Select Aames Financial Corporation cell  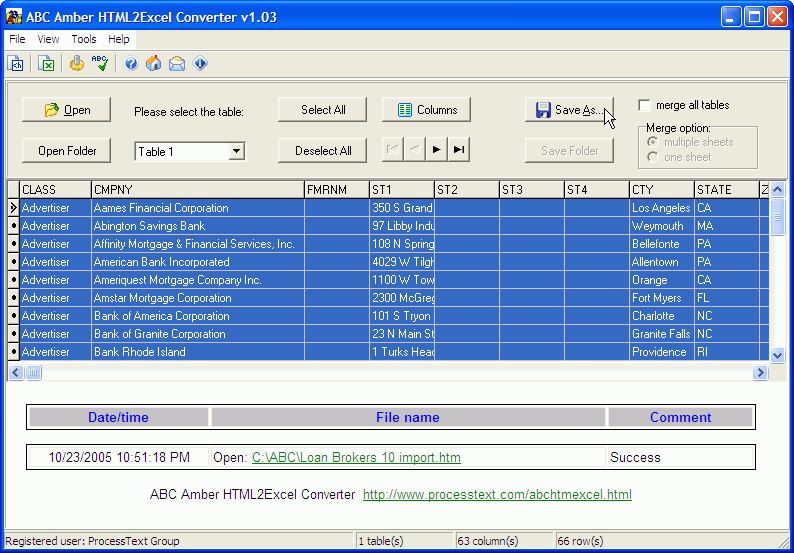point(198,208)
